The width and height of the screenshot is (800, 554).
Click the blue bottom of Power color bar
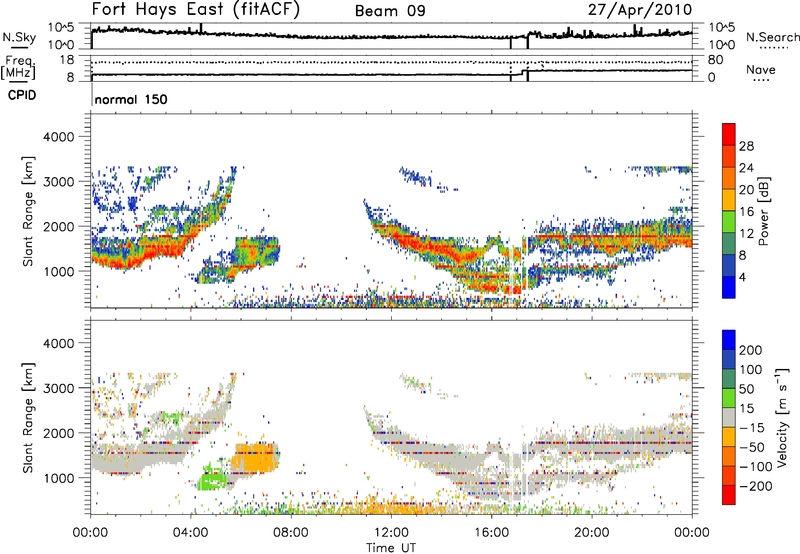point(729,287)
